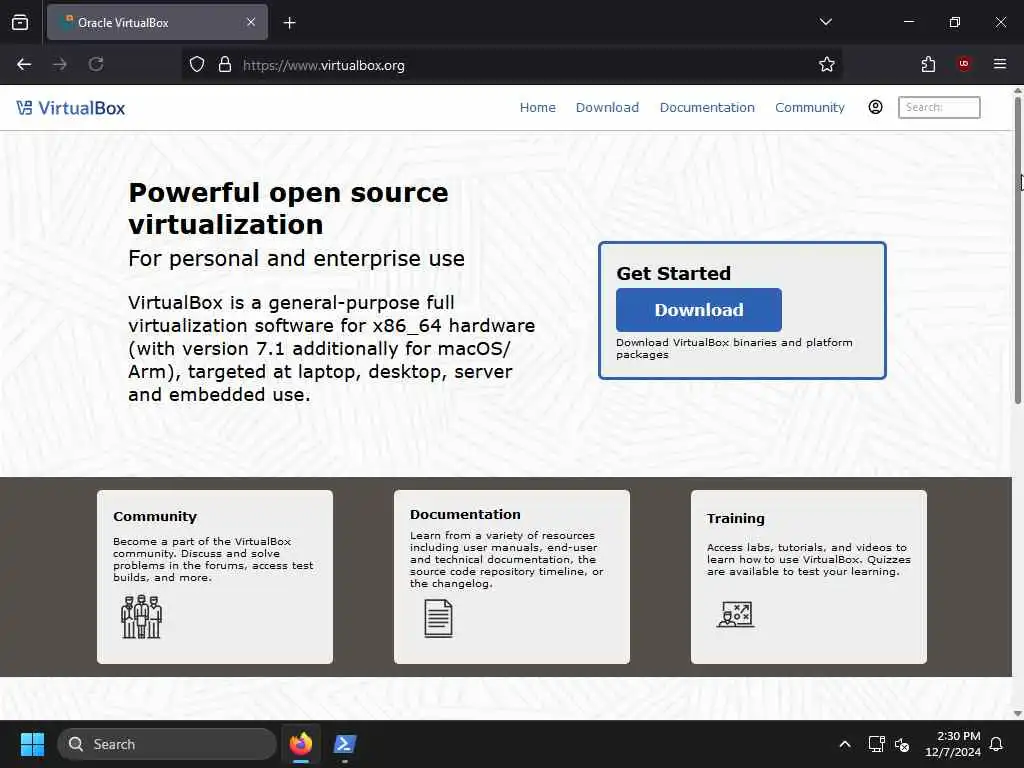The image size is (1024, 768).
Task: Click the Firefox taskbar icon
Action: click(301, 744)
